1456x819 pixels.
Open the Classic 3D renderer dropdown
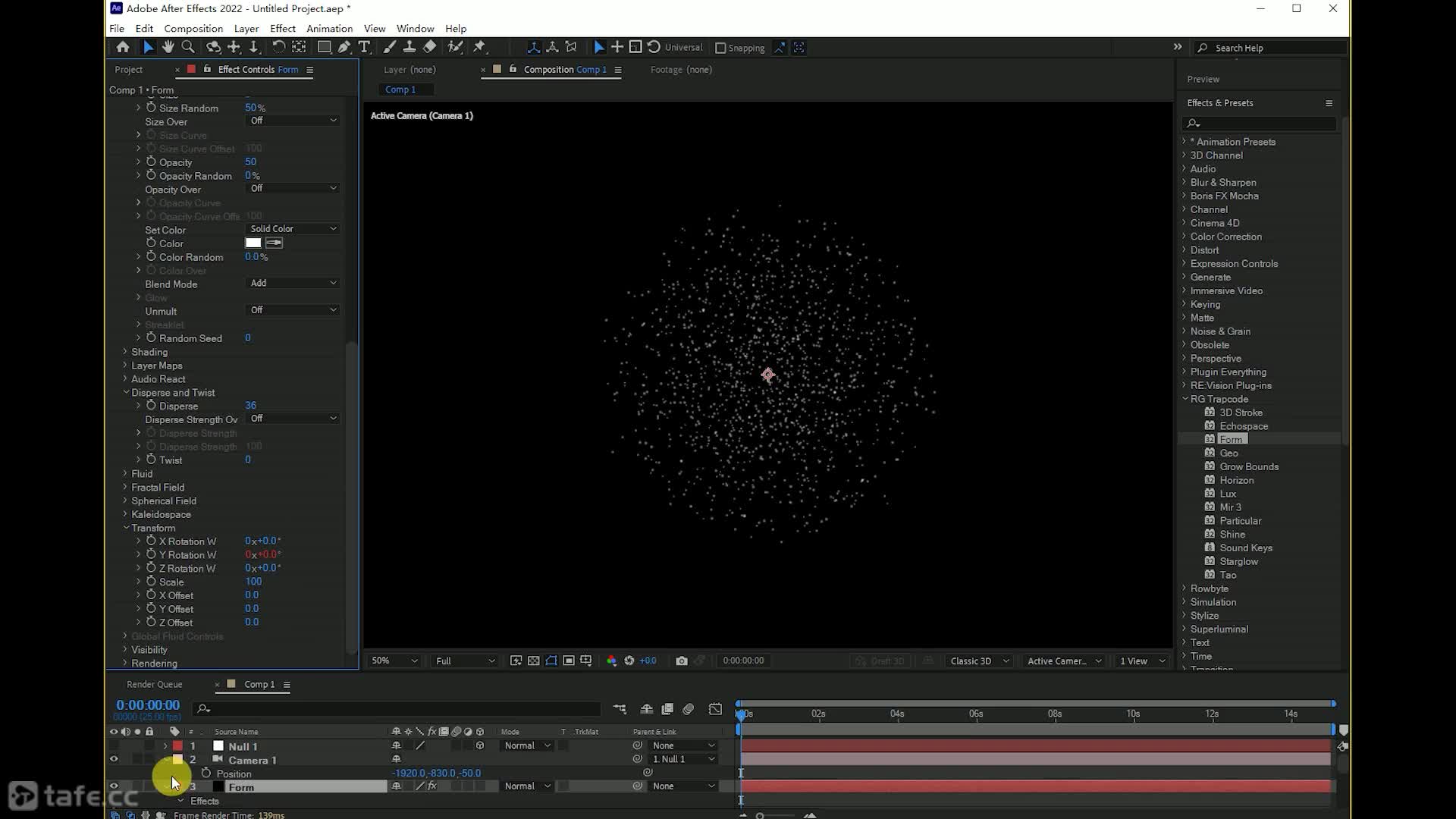[978, 661]
